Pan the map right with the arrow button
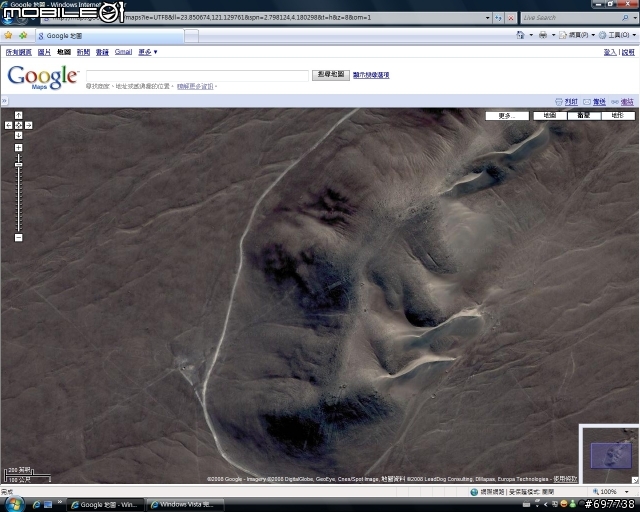Screen dimensions: 640x512 click(x=29, y=125)
